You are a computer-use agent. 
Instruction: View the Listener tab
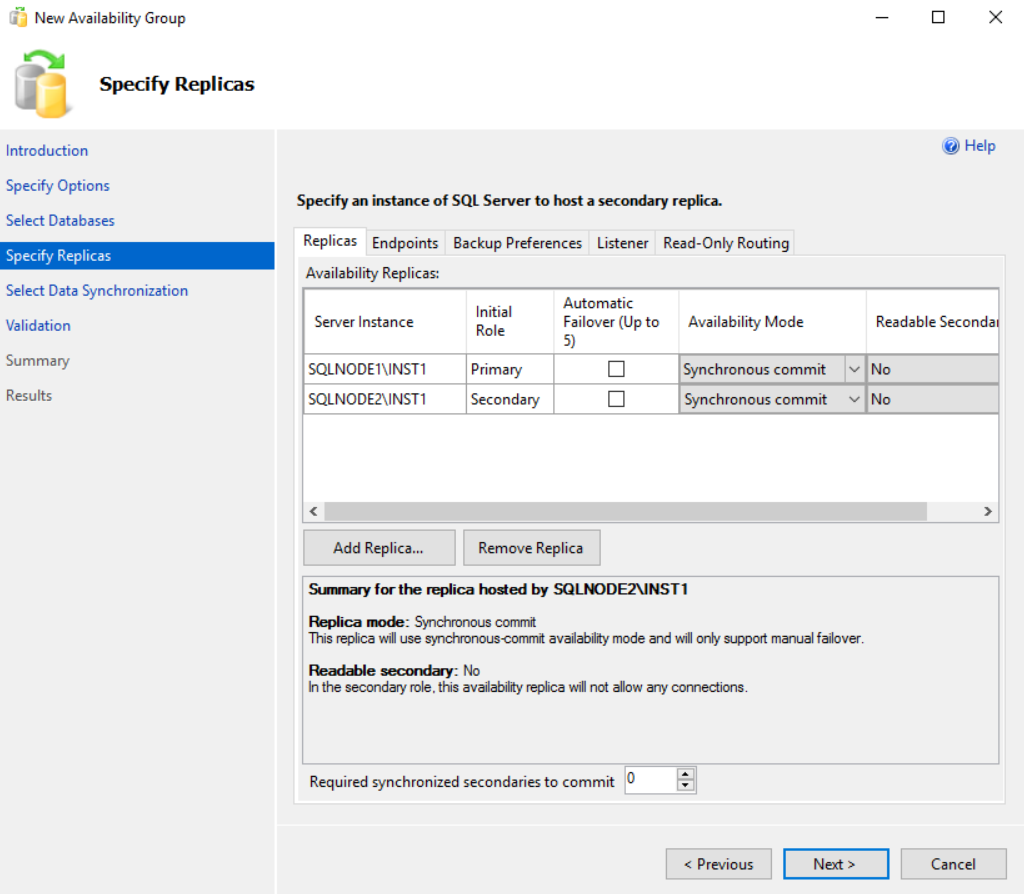pos(622,242)
